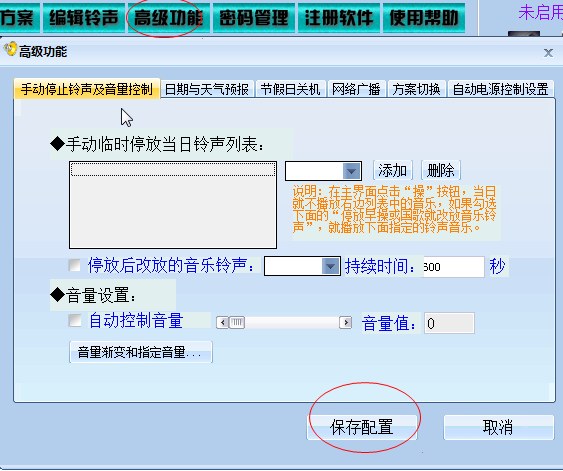
Task: Select the 手动停止铃声及音量控制 tab
Action: (x=87, y=89)
